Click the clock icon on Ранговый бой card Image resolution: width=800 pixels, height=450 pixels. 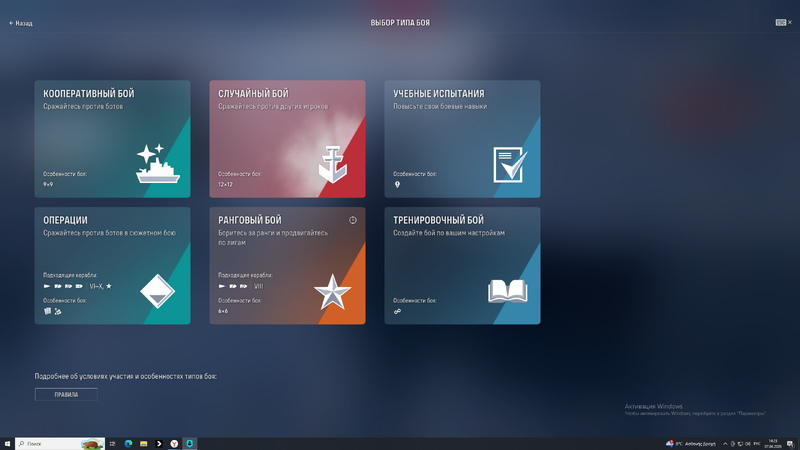tap(353, 220)
